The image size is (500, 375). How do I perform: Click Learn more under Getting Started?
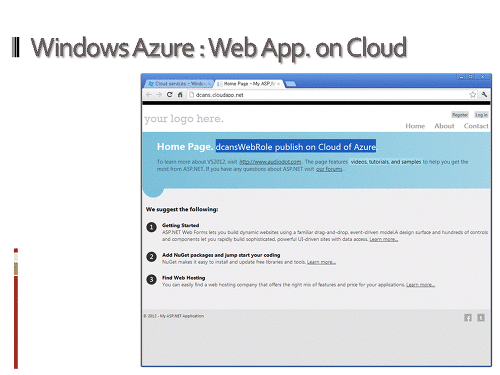(384, 239)
